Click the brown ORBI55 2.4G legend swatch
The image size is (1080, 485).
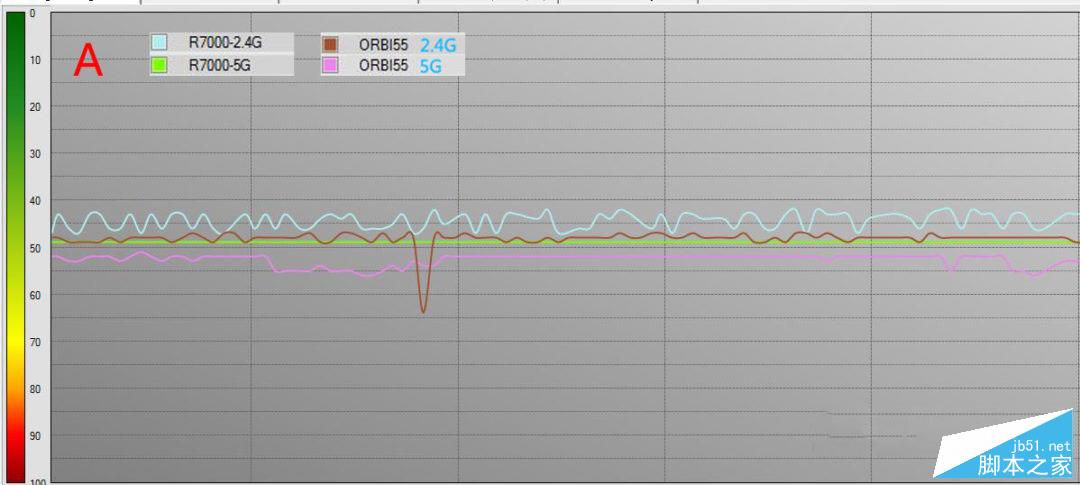click(x=330, y=45)
